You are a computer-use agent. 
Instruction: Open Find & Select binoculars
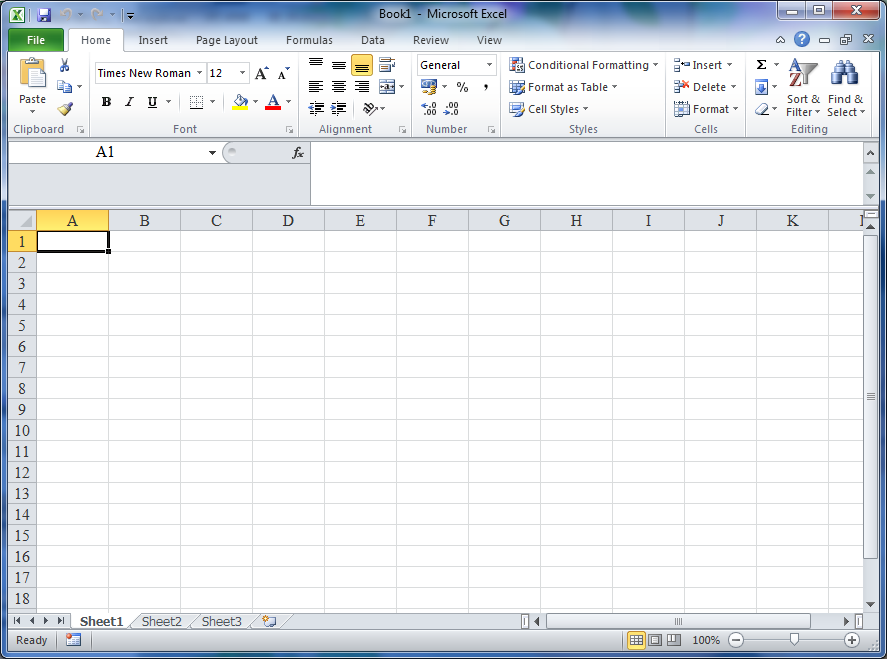coord(845,88)
